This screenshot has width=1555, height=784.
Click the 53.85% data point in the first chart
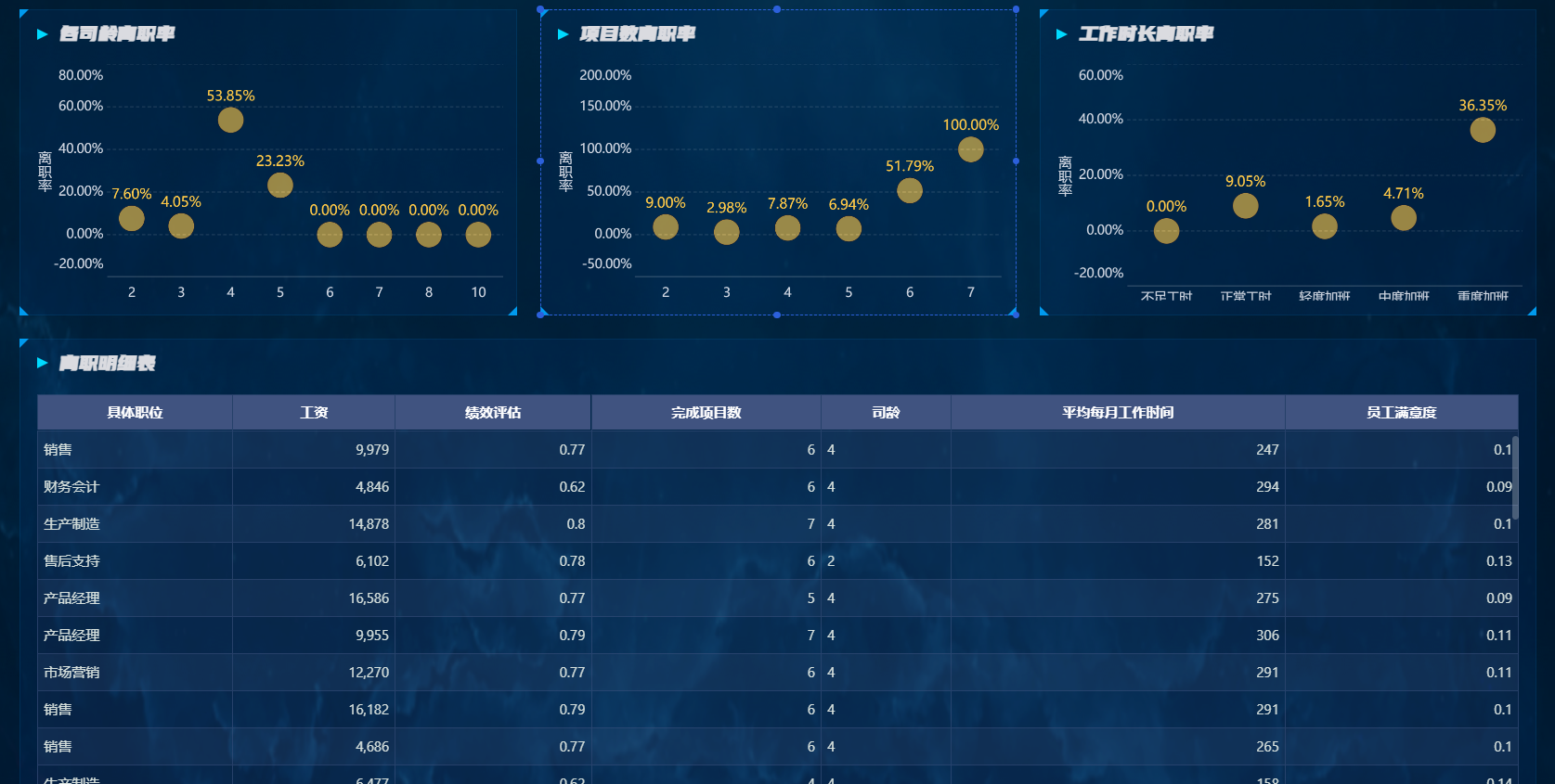point(230,120)
